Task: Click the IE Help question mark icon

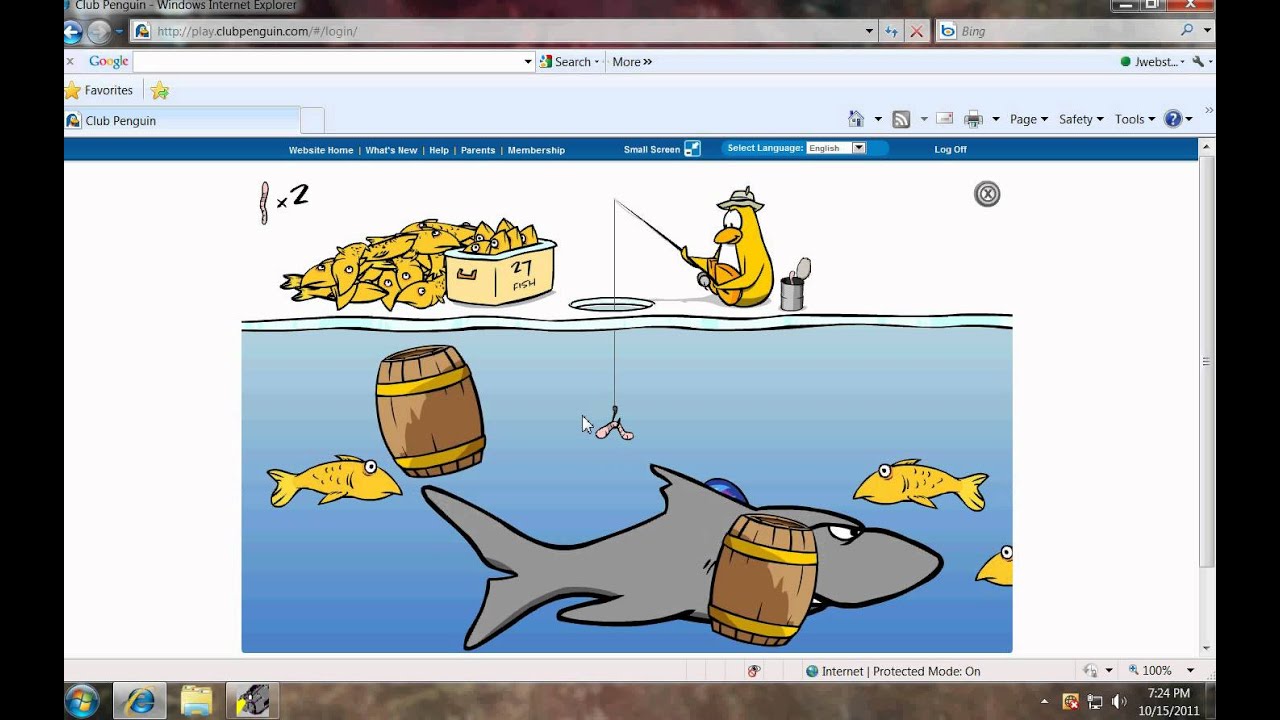Action: tap(1173, 119)
